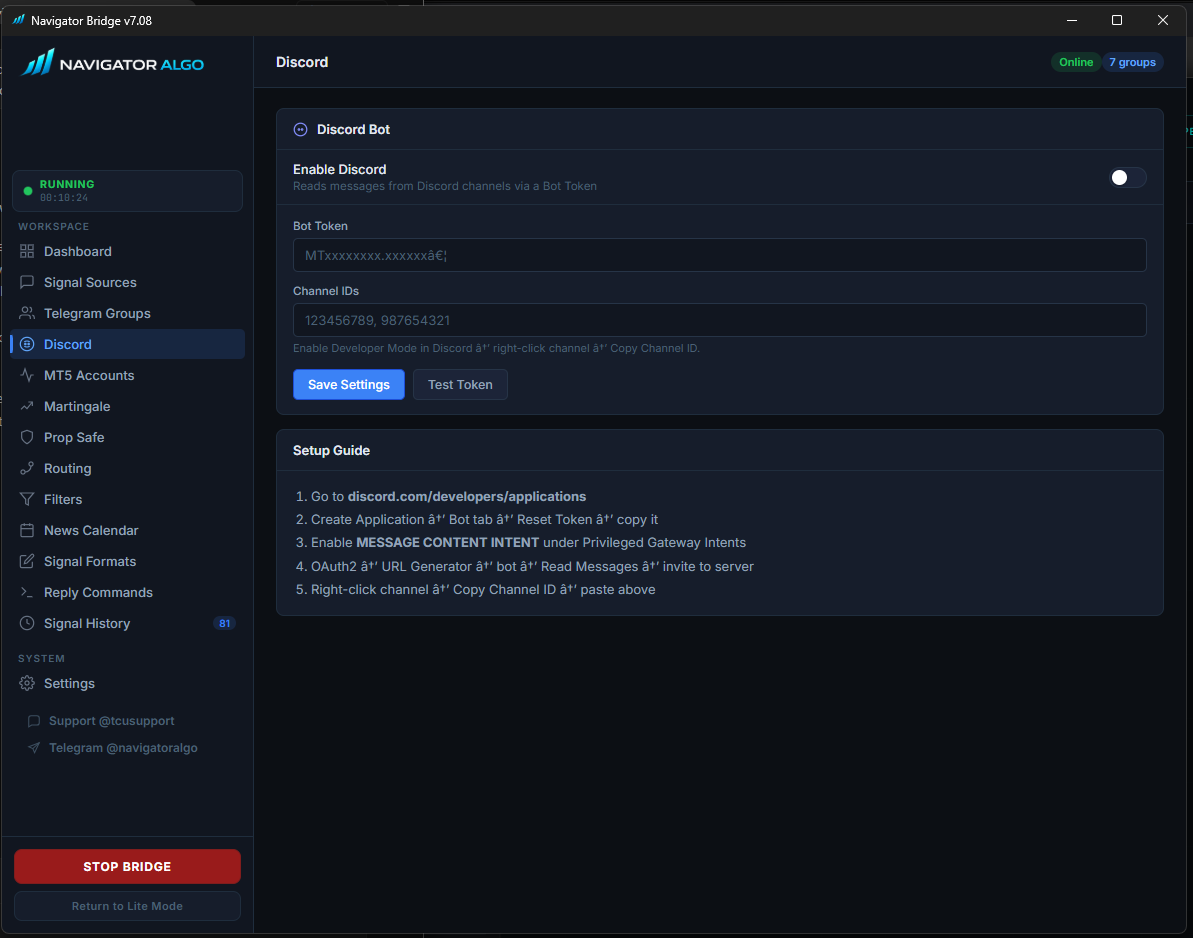Click Return to Lite Mode

[x=127, y=906]
